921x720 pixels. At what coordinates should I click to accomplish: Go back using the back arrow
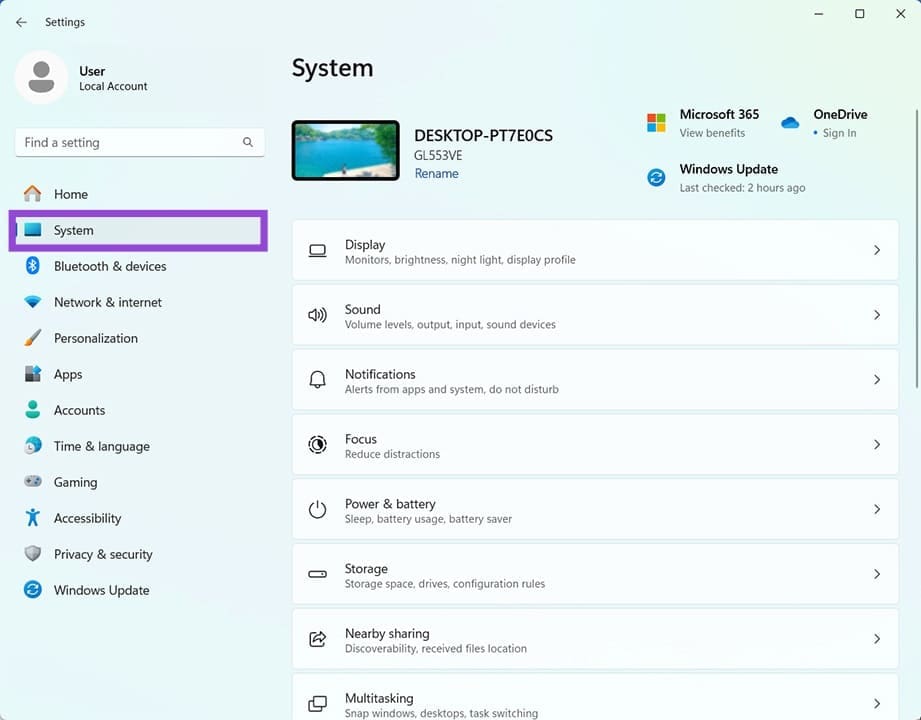[21, 22]
